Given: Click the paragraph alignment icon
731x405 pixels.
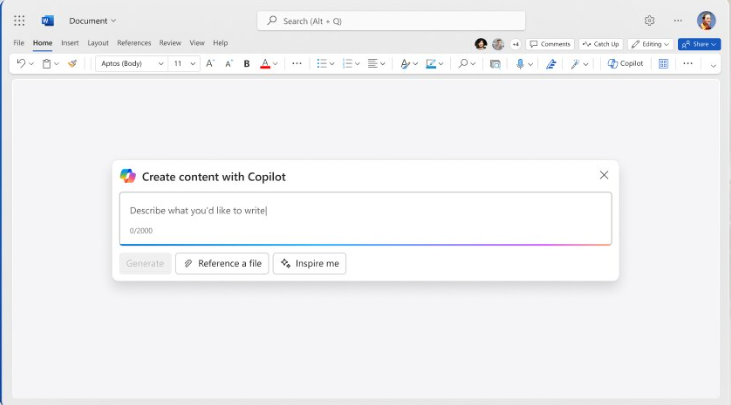Looking at the screenshot, I should click(x=372, y=63).
